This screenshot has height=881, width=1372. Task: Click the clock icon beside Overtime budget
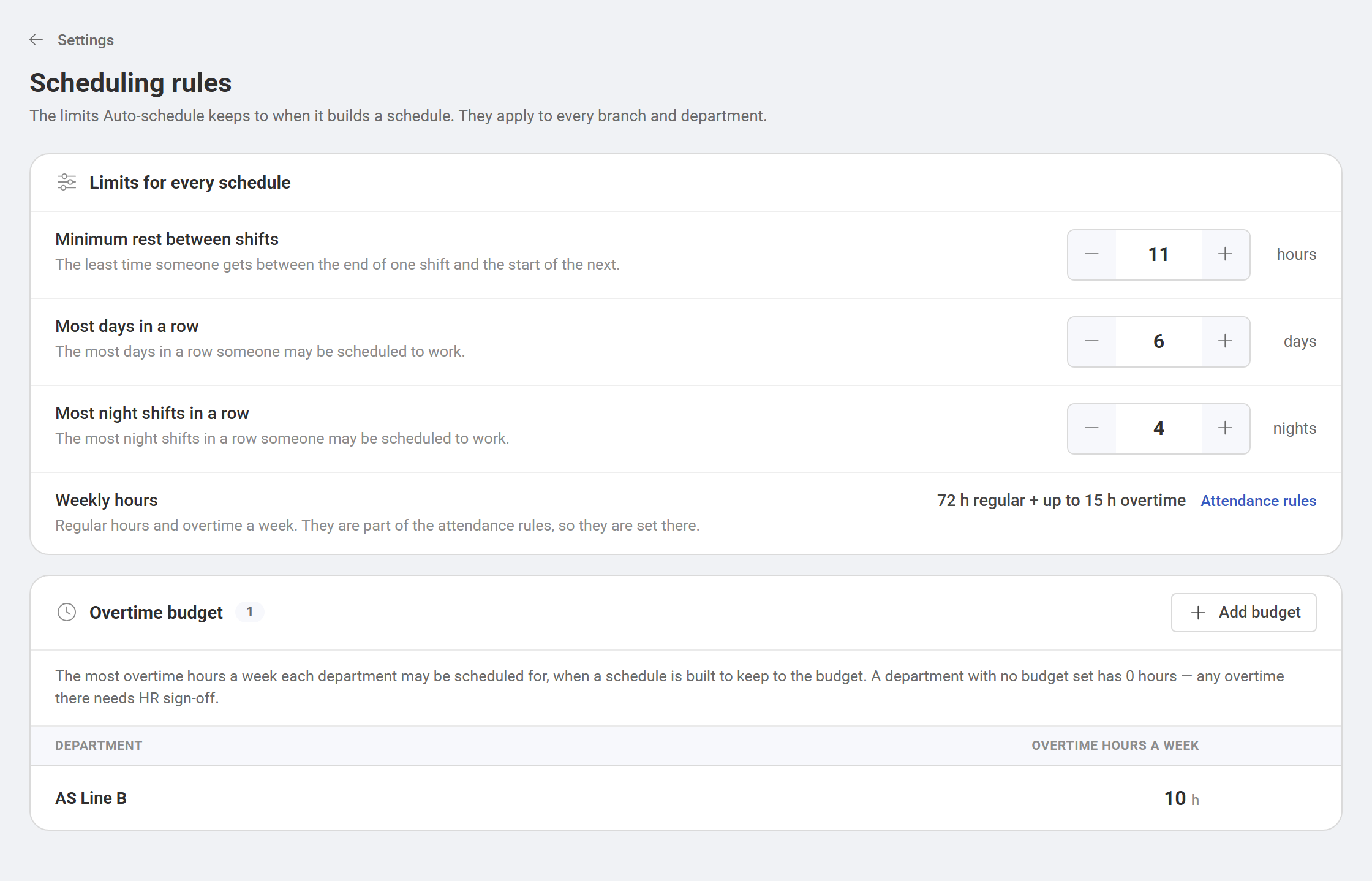click(x=67, y=612)
